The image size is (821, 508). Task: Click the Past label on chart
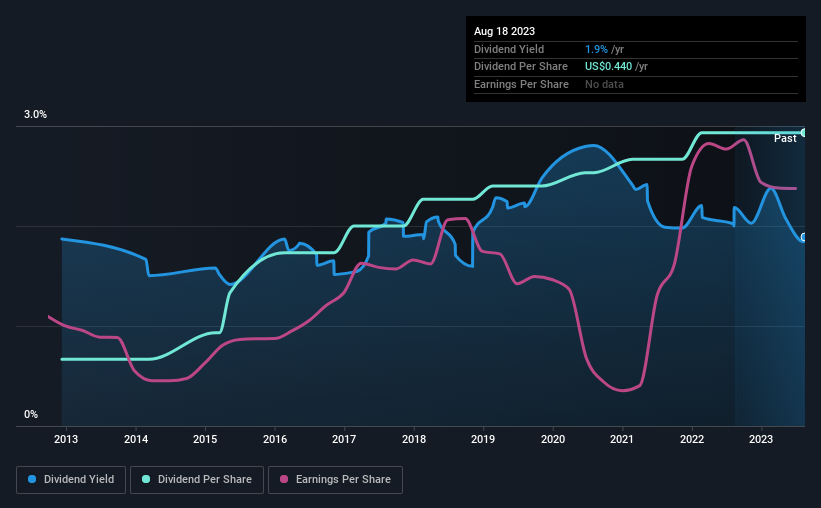click(785, 138)
